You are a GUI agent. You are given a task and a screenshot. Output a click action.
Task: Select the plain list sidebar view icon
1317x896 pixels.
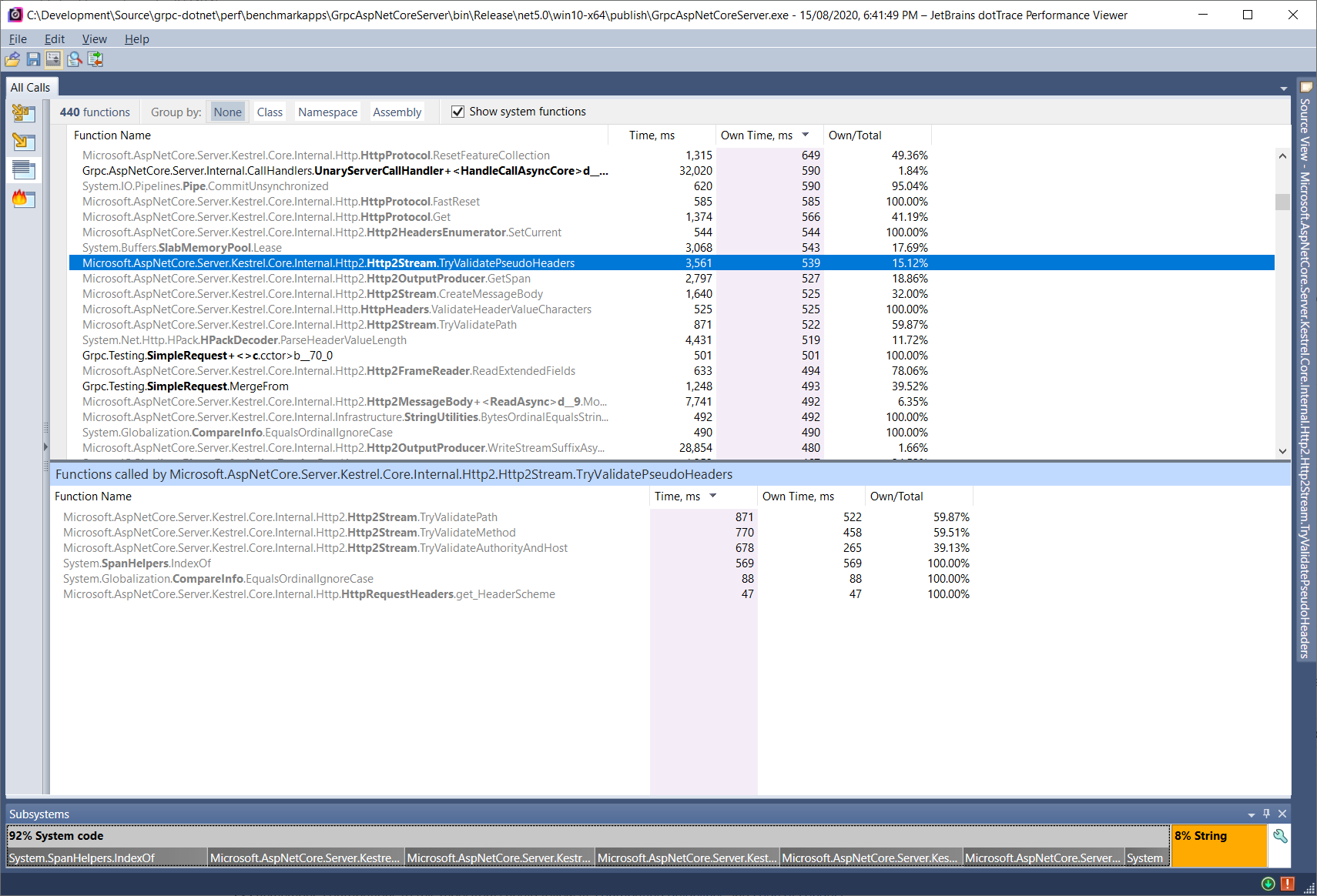24,169
